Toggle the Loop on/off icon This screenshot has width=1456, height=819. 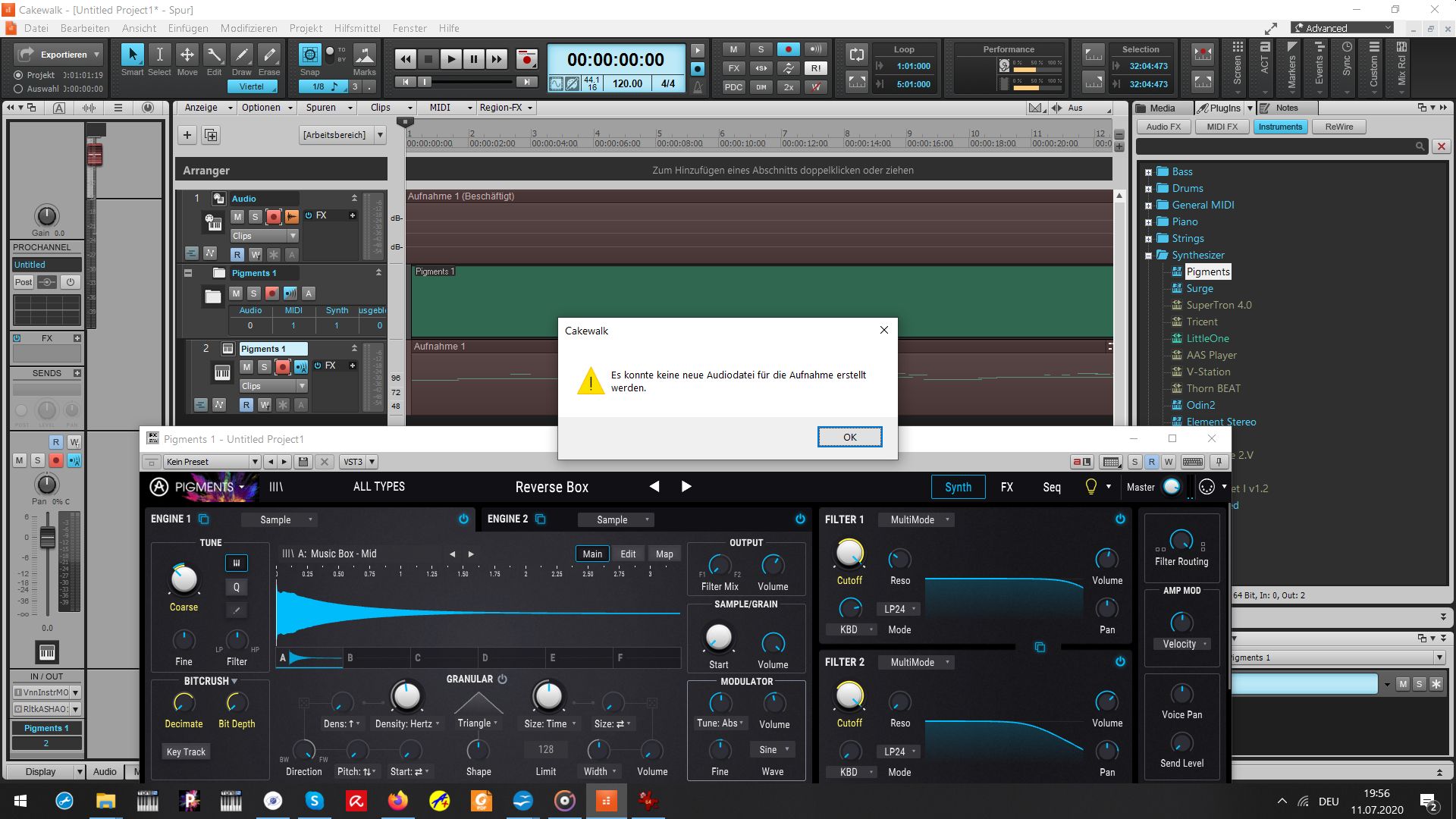click(857, 55)
